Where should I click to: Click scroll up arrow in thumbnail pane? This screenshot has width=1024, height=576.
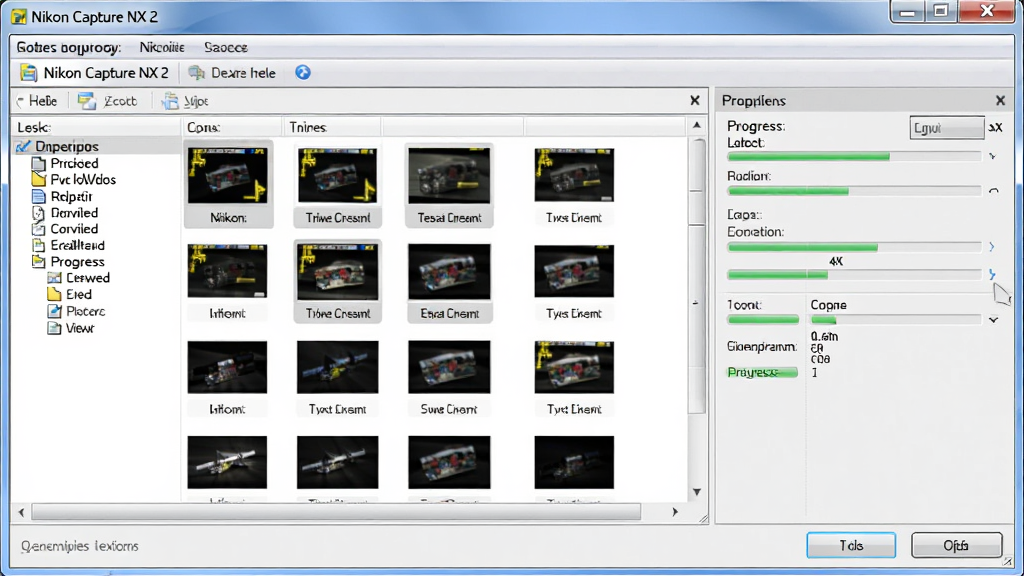click(697, 125)
